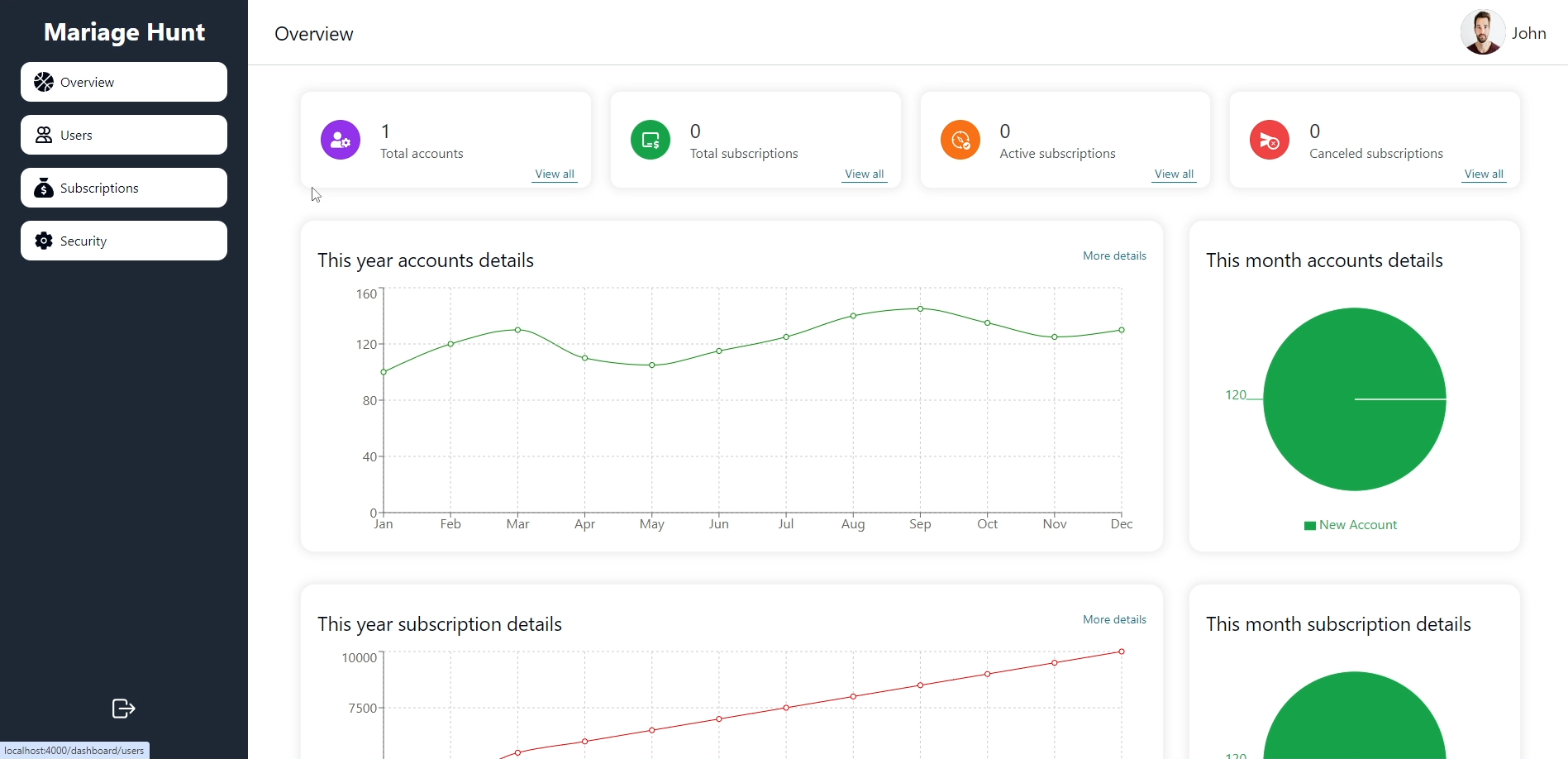The image size is (1568, 759).
Task: Click John's profile avatar
Action: tap(1483, 32)
